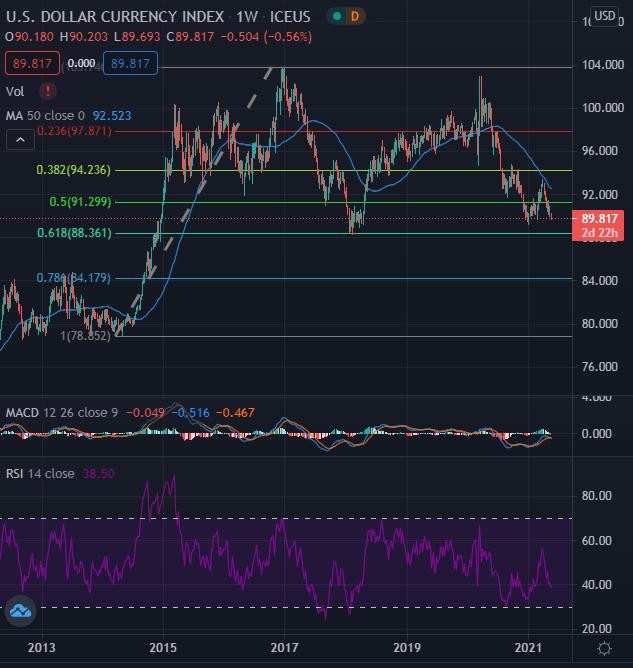Click the 0.382(94.236) Fibonacci level label
This screenshot has height=668, width=633.
pos(73,170)
